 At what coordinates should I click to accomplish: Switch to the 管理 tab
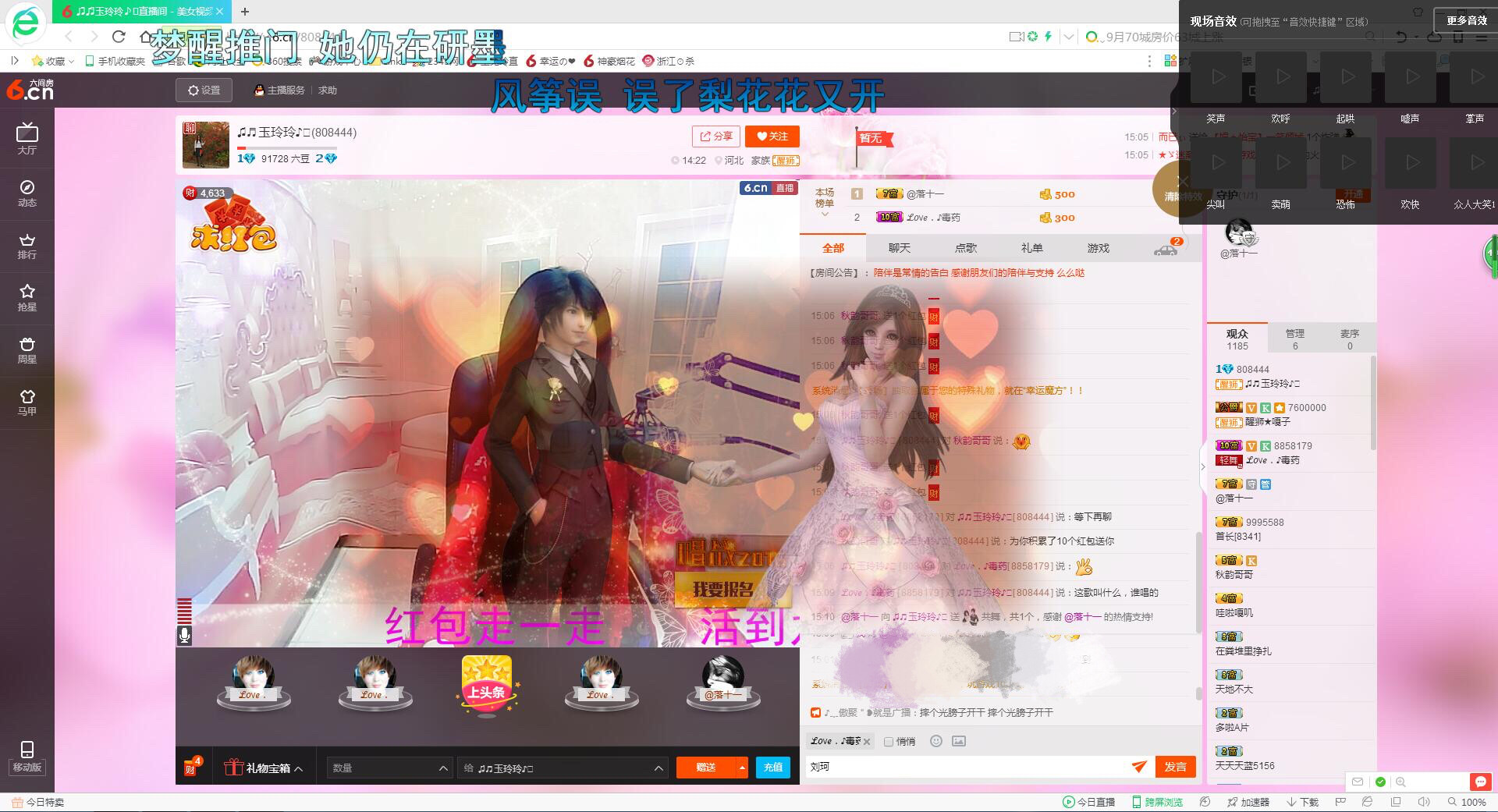coord(1295,339)
